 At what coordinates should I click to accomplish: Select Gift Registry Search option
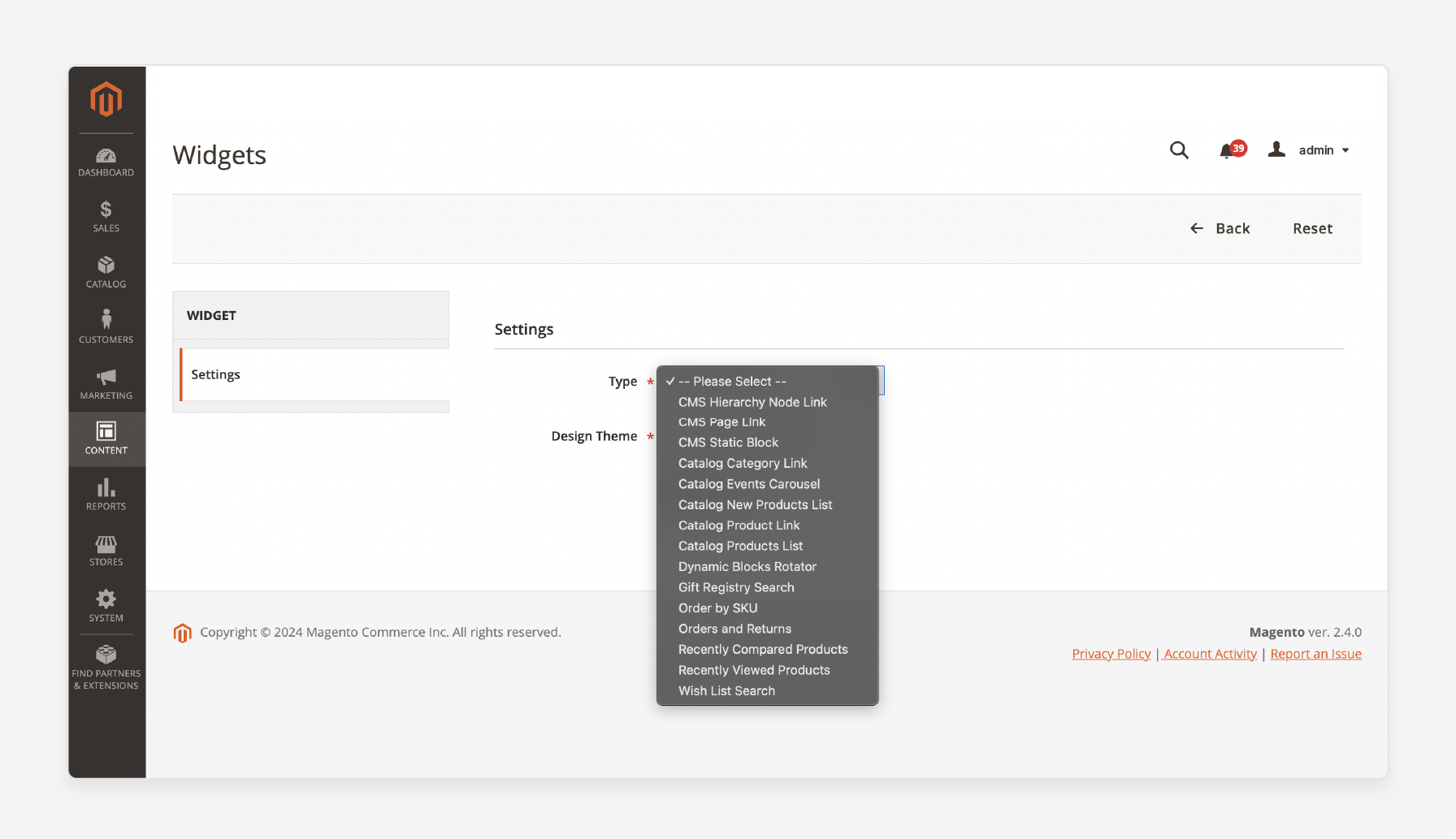point(767,588)
